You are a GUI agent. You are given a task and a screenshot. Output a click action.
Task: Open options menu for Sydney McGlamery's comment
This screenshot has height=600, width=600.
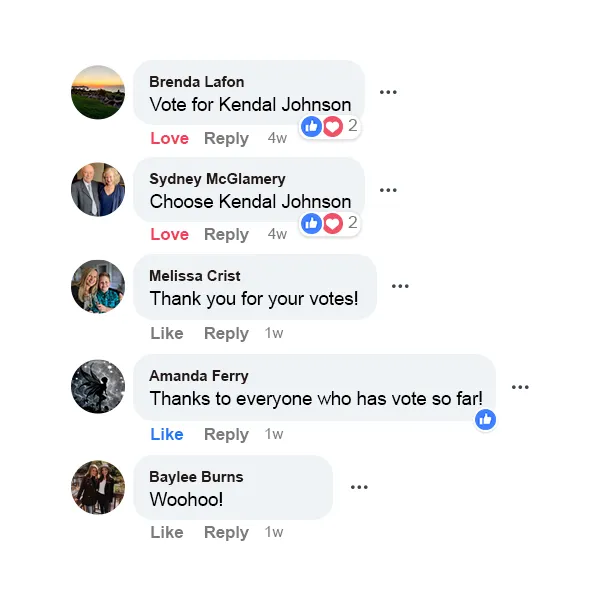coord(388,190)
